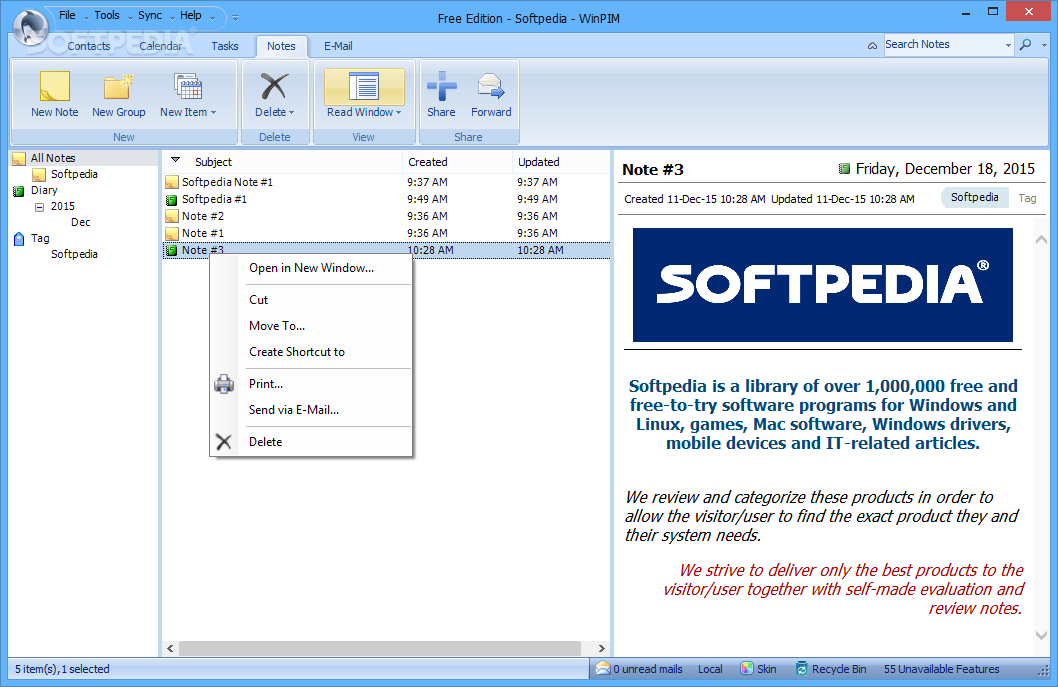Switch to the Contacts tab
Viewport: 1058px width, 687px height.
point(88,46)
